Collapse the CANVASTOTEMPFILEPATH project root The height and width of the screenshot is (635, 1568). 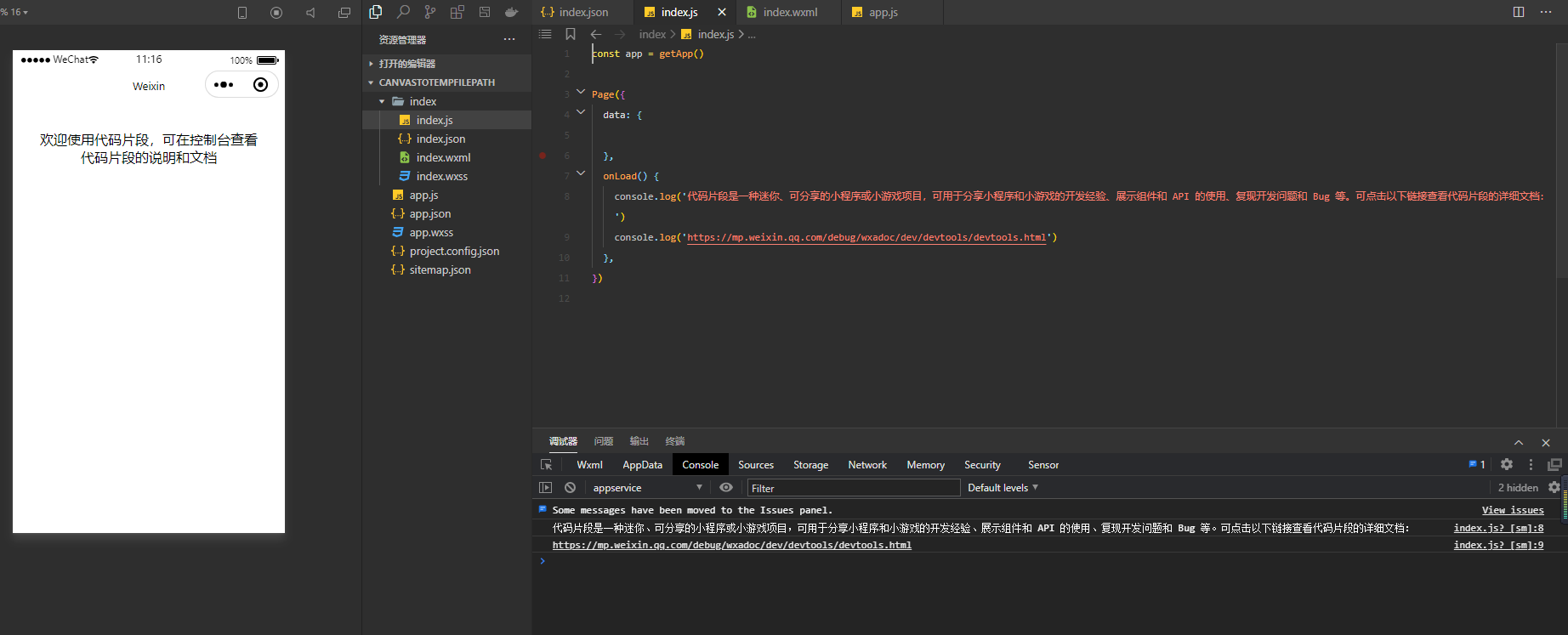pos(447,82)
